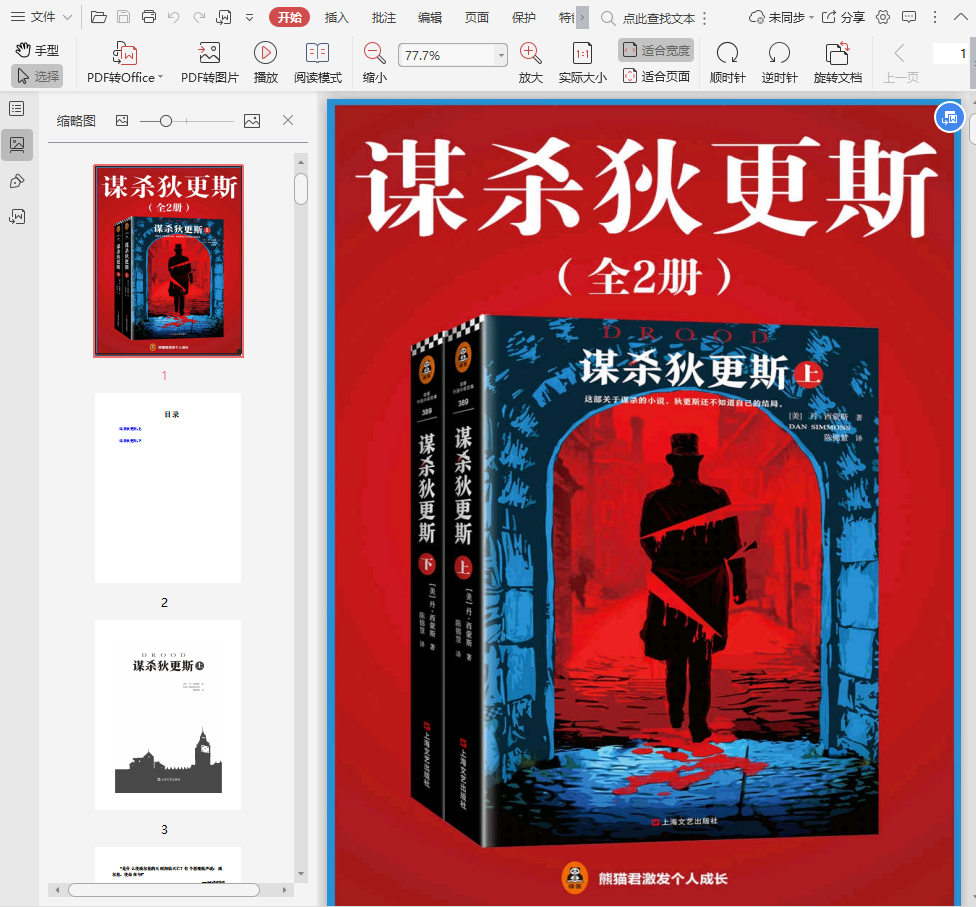Switch to the 批注 tab
This screenshot has width=976, height=907.
point(383,17)
